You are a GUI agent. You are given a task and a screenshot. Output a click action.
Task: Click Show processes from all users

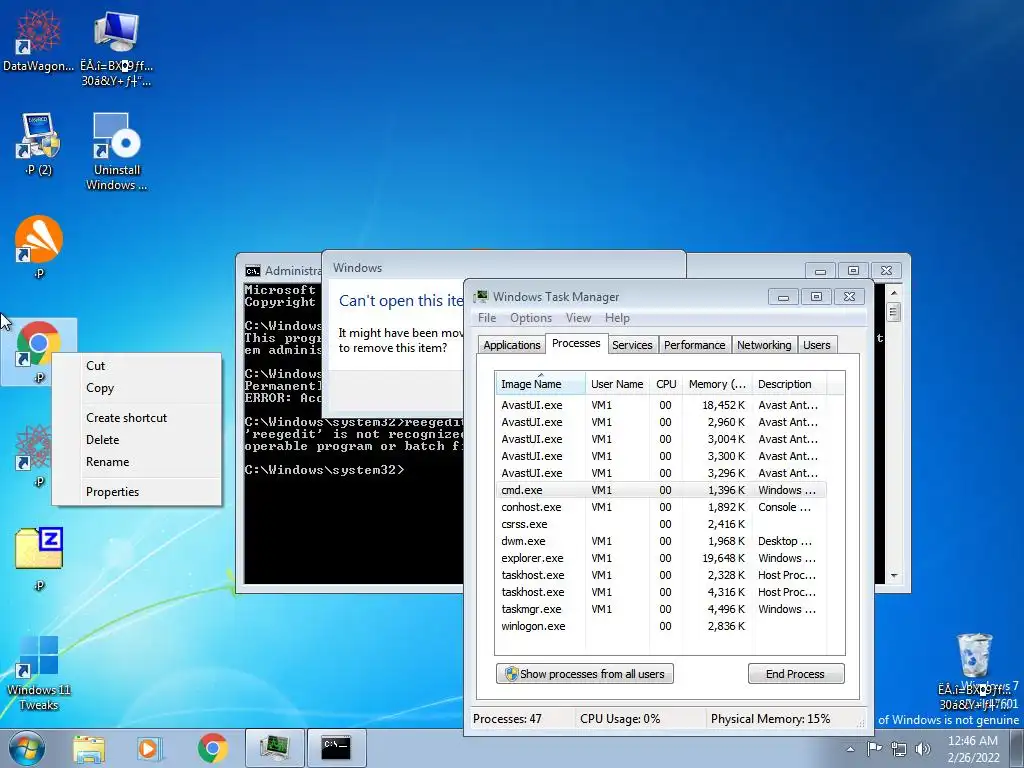click(584, 674)
